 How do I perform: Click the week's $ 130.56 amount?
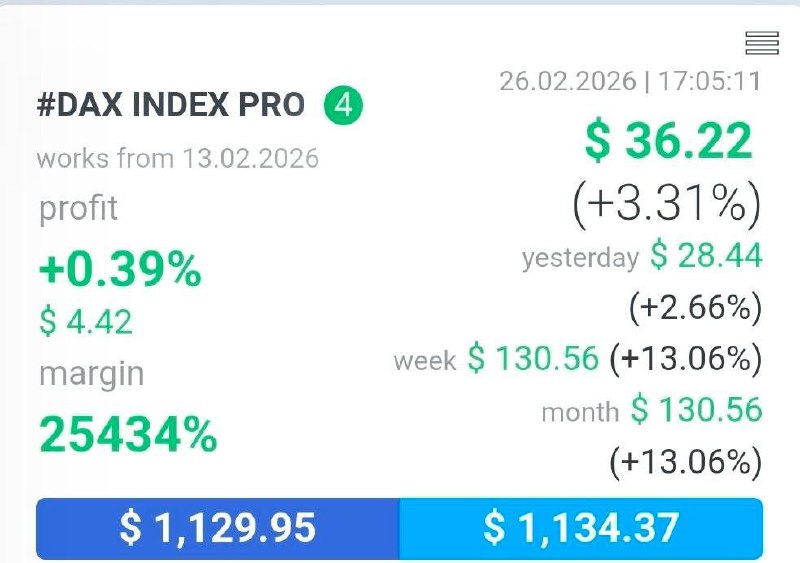pos(533,358)
